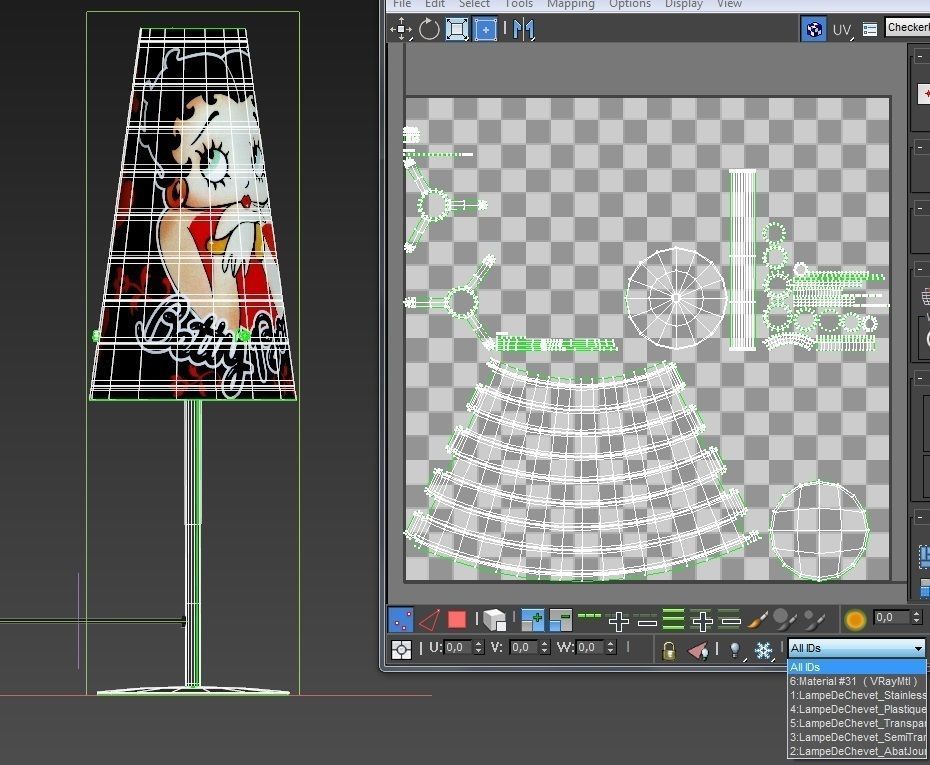Click the Loop selection icon

coord(590,617)
